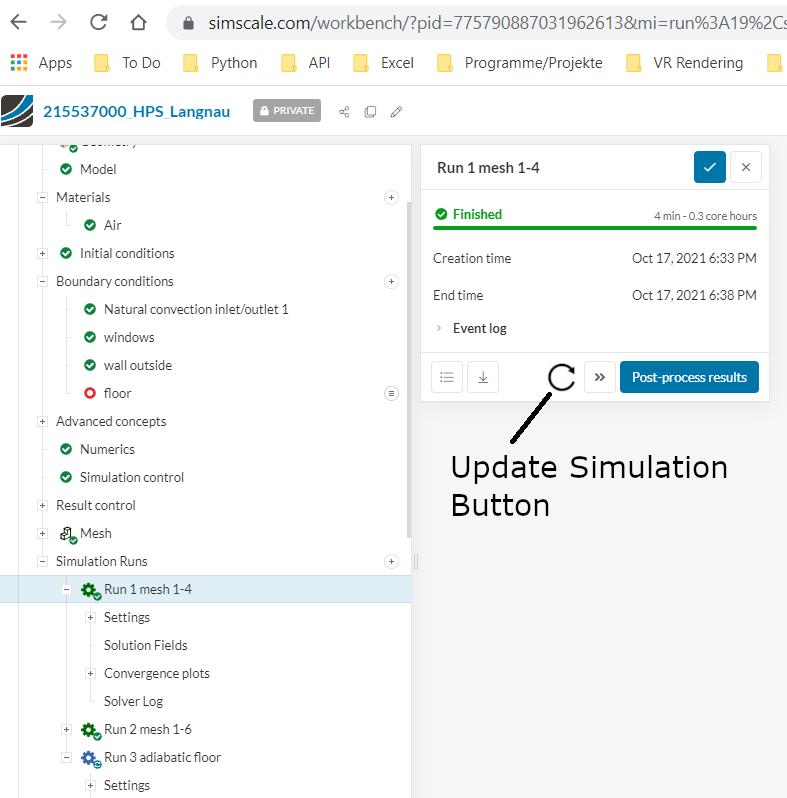The image size is (787, 798).
Task: Click the share project icon
Action: (344, 111)
